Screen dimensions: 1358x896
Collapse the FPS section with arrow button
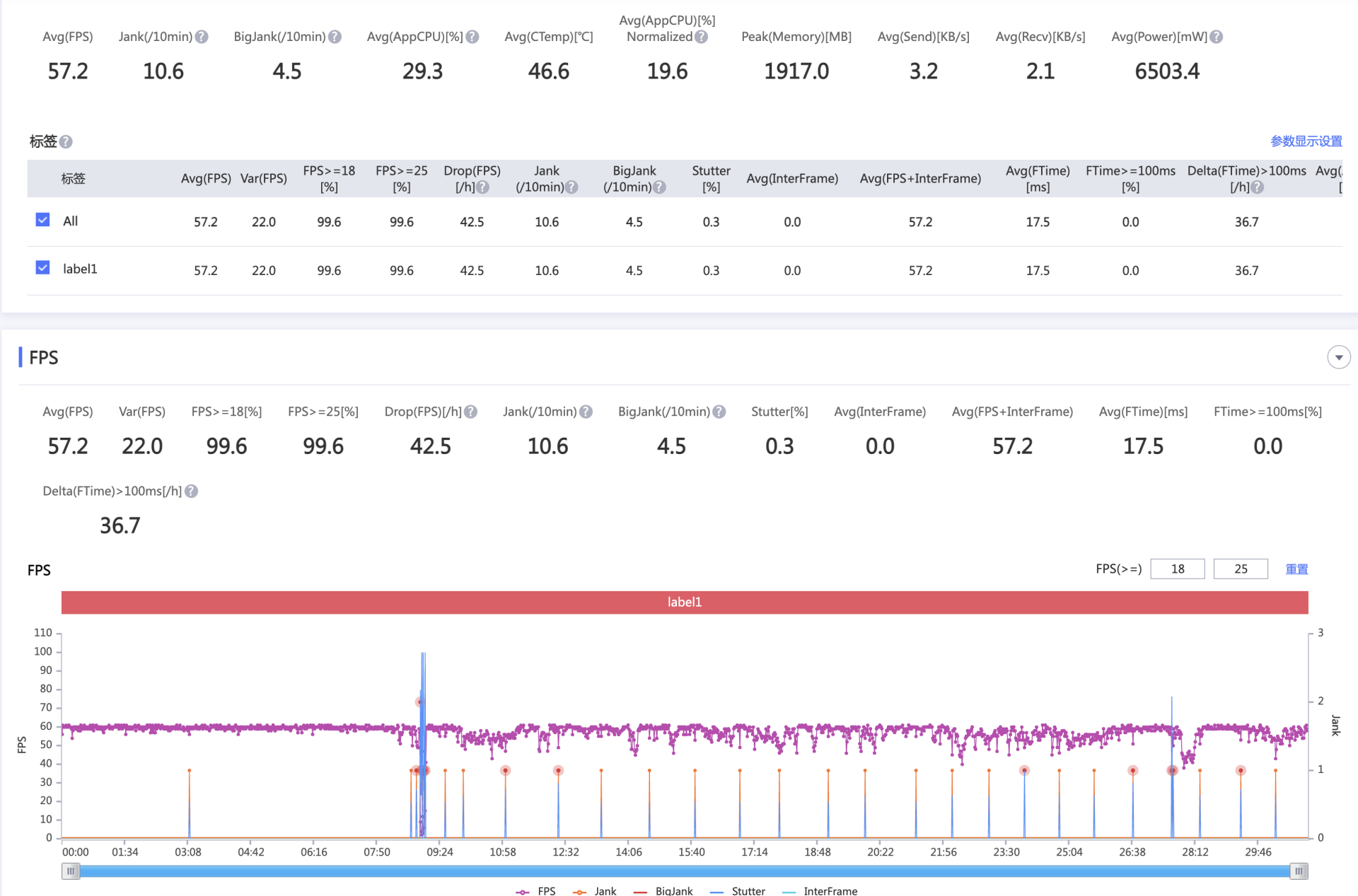click(x=1338, y=357)
